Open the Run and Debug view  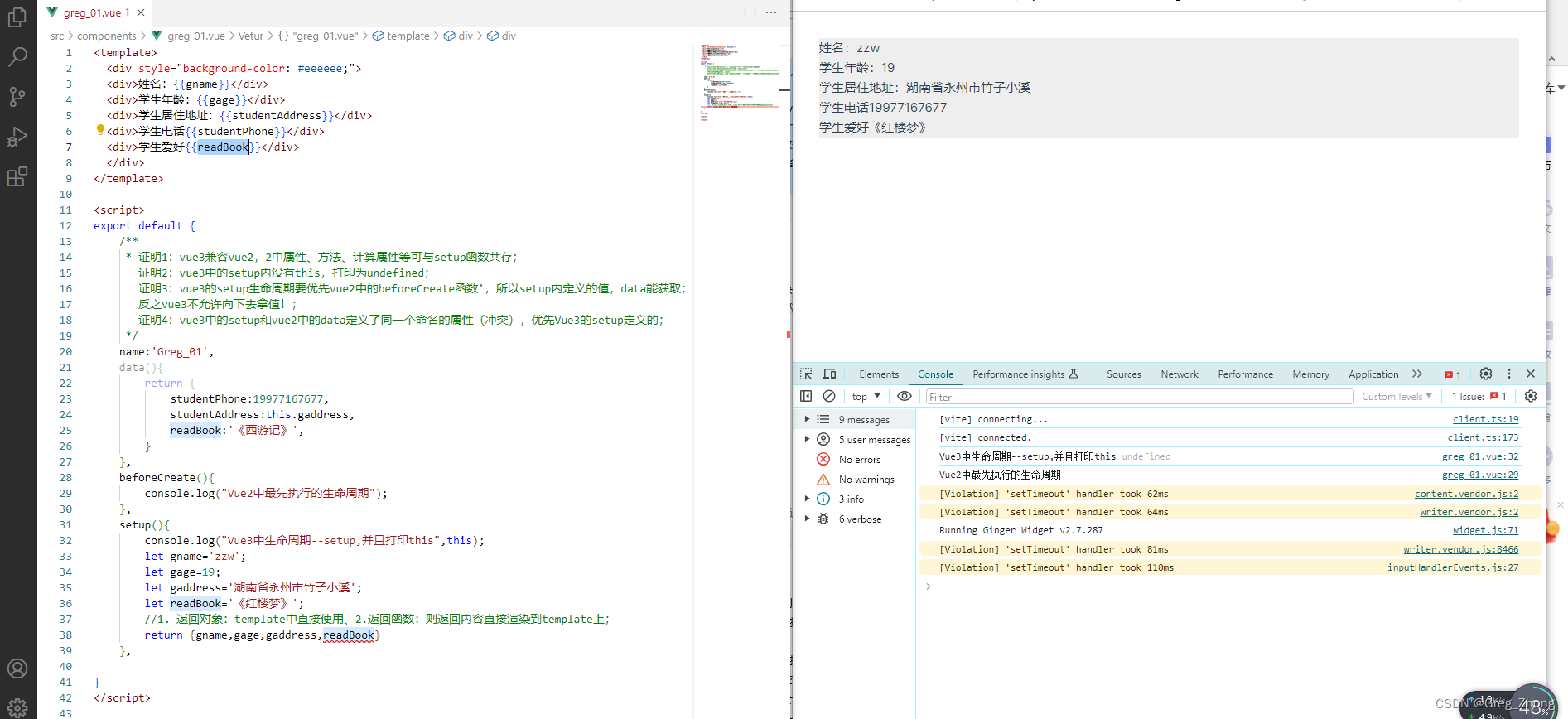(17, 136)
